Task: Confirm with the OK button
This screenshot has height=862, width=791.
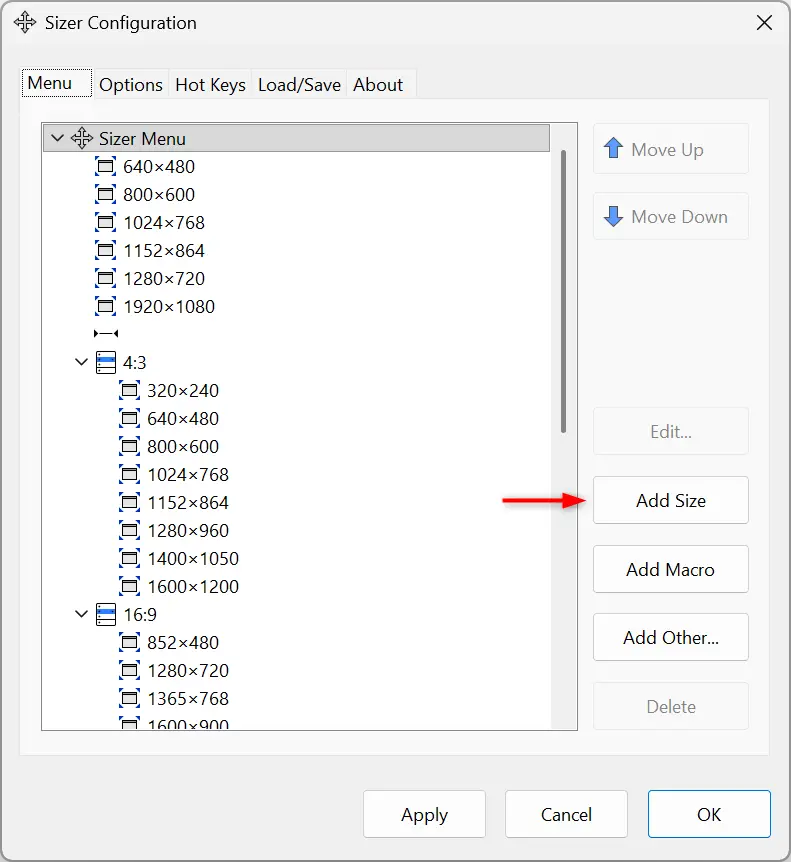Action: click(x=709, y=814)
